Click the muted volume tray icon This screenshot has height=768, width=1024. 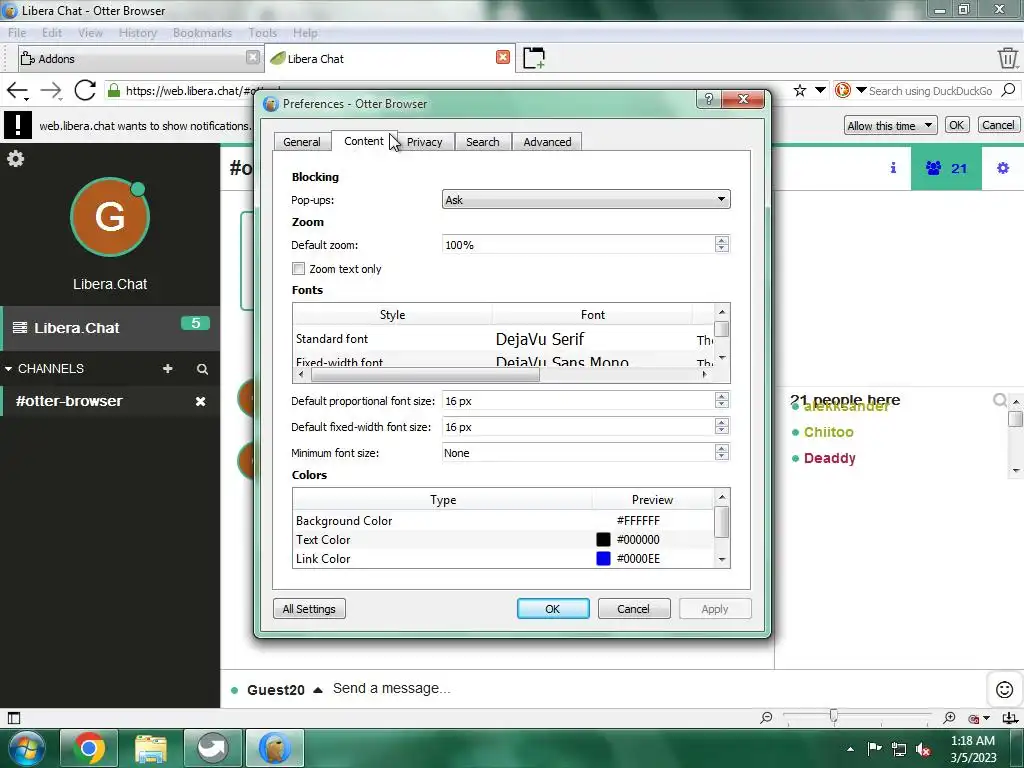[923, 750]
